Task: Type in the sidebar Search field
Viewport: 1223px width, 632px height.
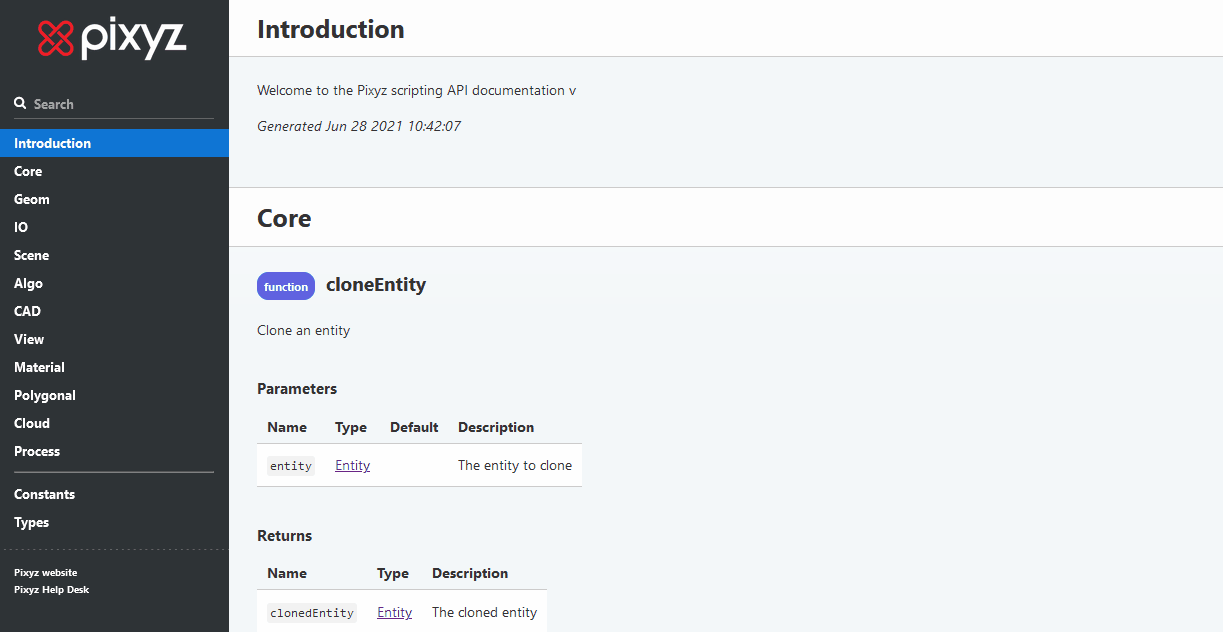Action: tap(120, 104)
